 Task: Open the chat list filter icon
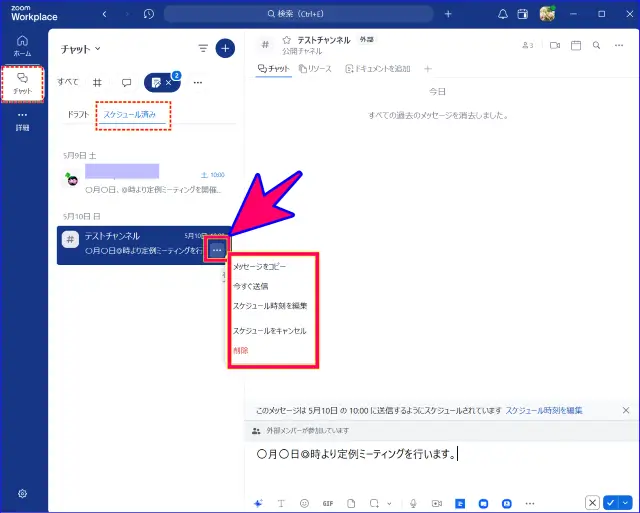point(203,49)
